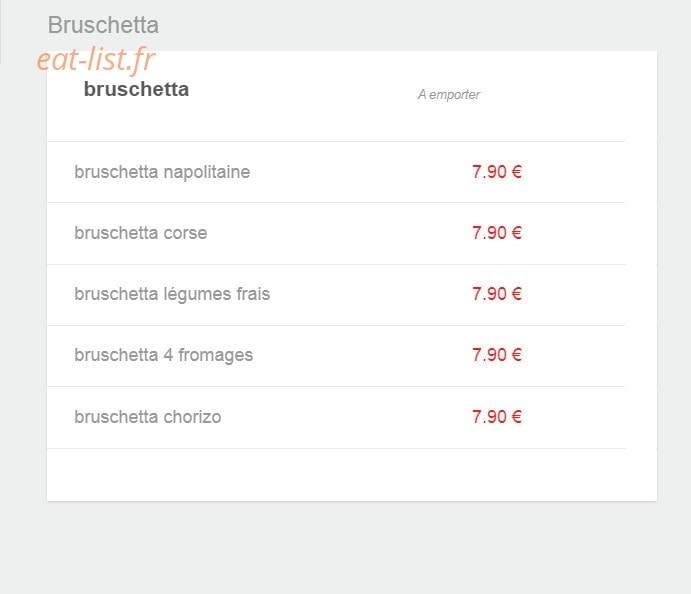Screen dimensions: 691x594
Task: Click the euro symbol on the corse row
Action: [x=516, y=233]
